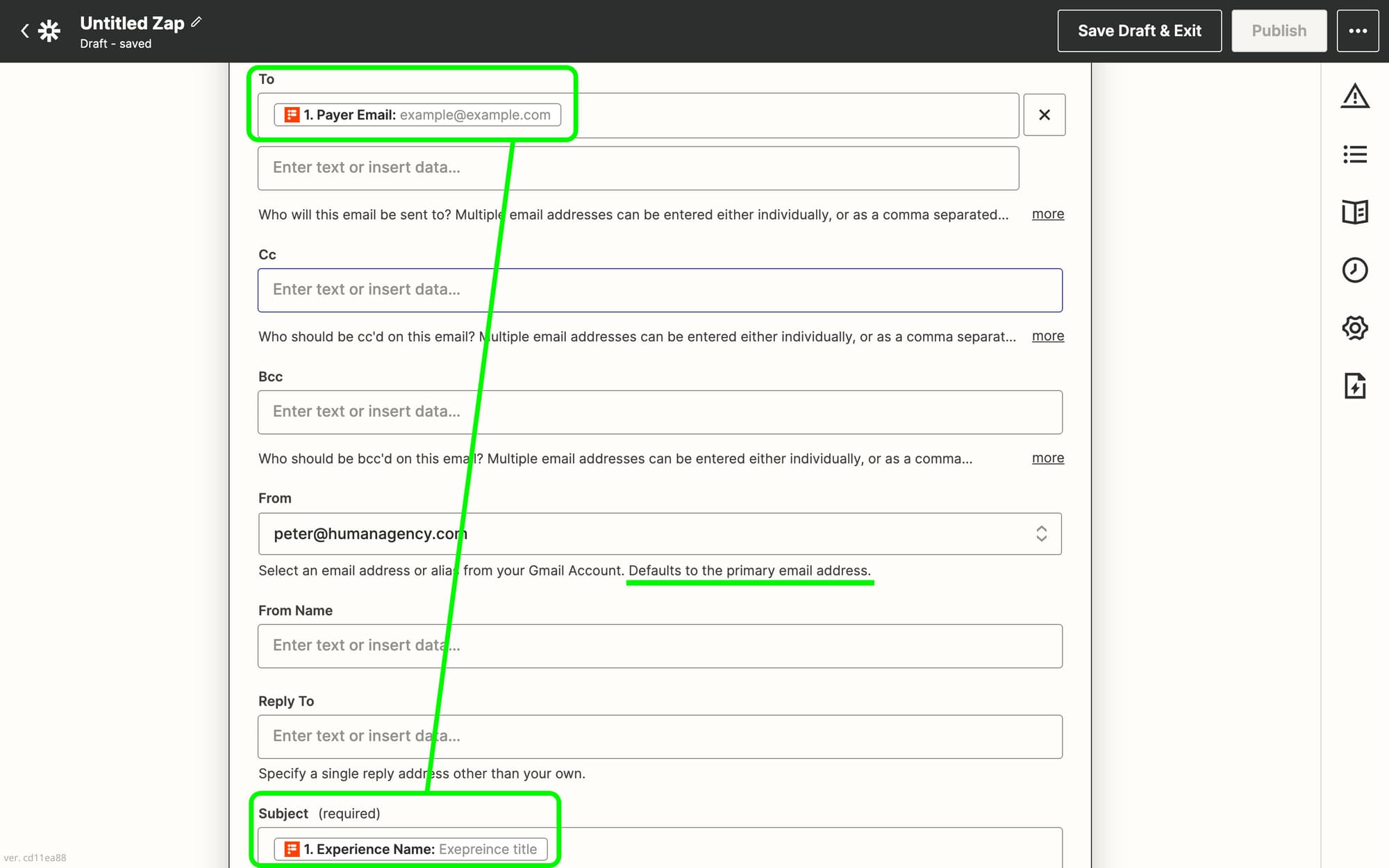The image size is (1389, 868).
Task: Click the Zapier asterisk logo
Action: (x=49, y=31)
